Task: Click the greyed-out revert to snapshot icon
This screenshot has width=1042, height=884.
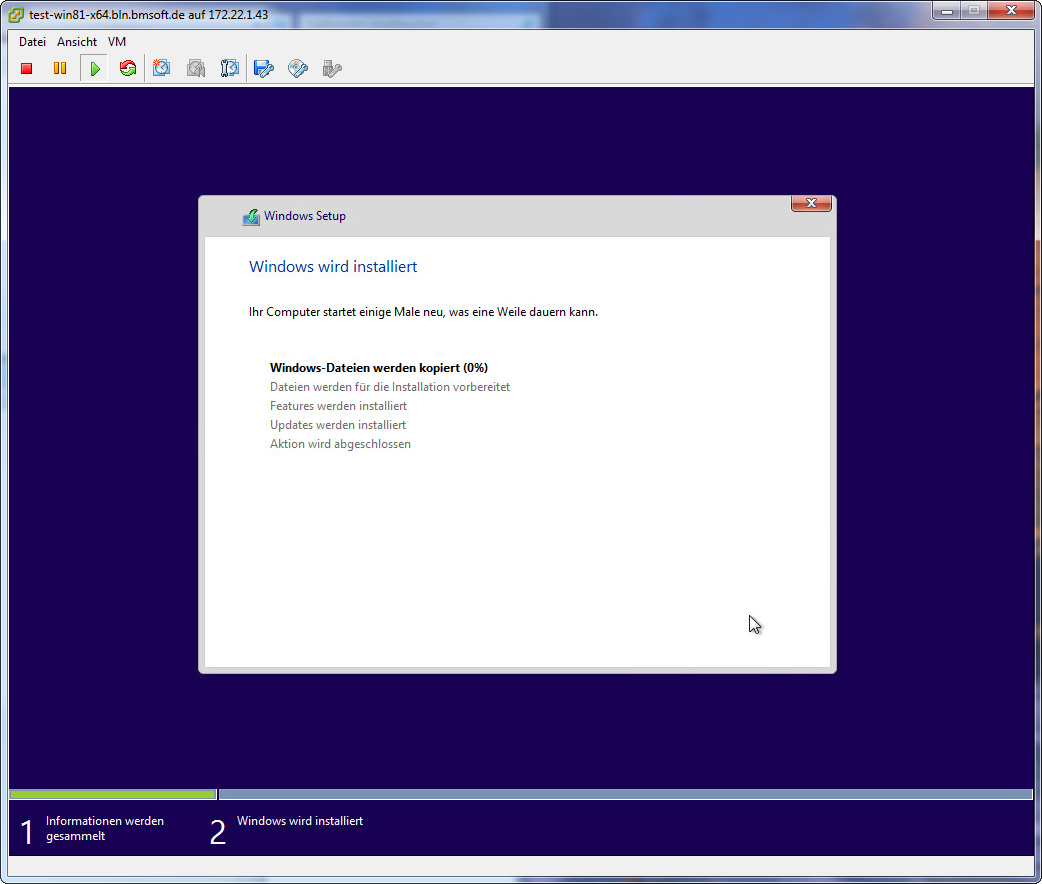Action: (196, 68)
